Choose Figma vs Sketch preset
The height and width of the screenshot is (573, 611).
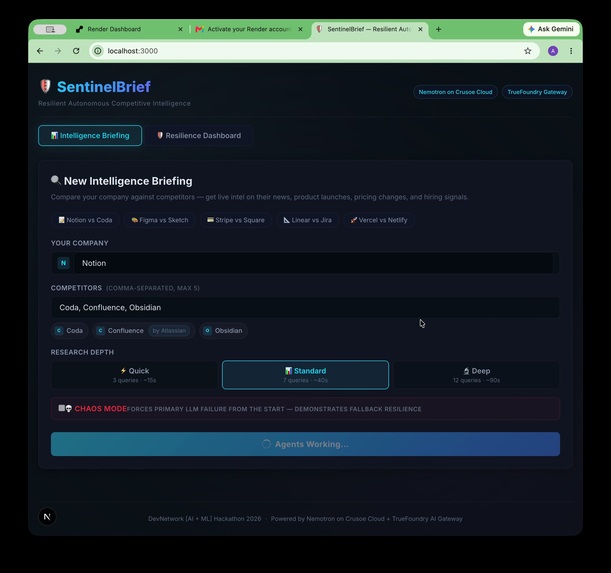point(160,220)
